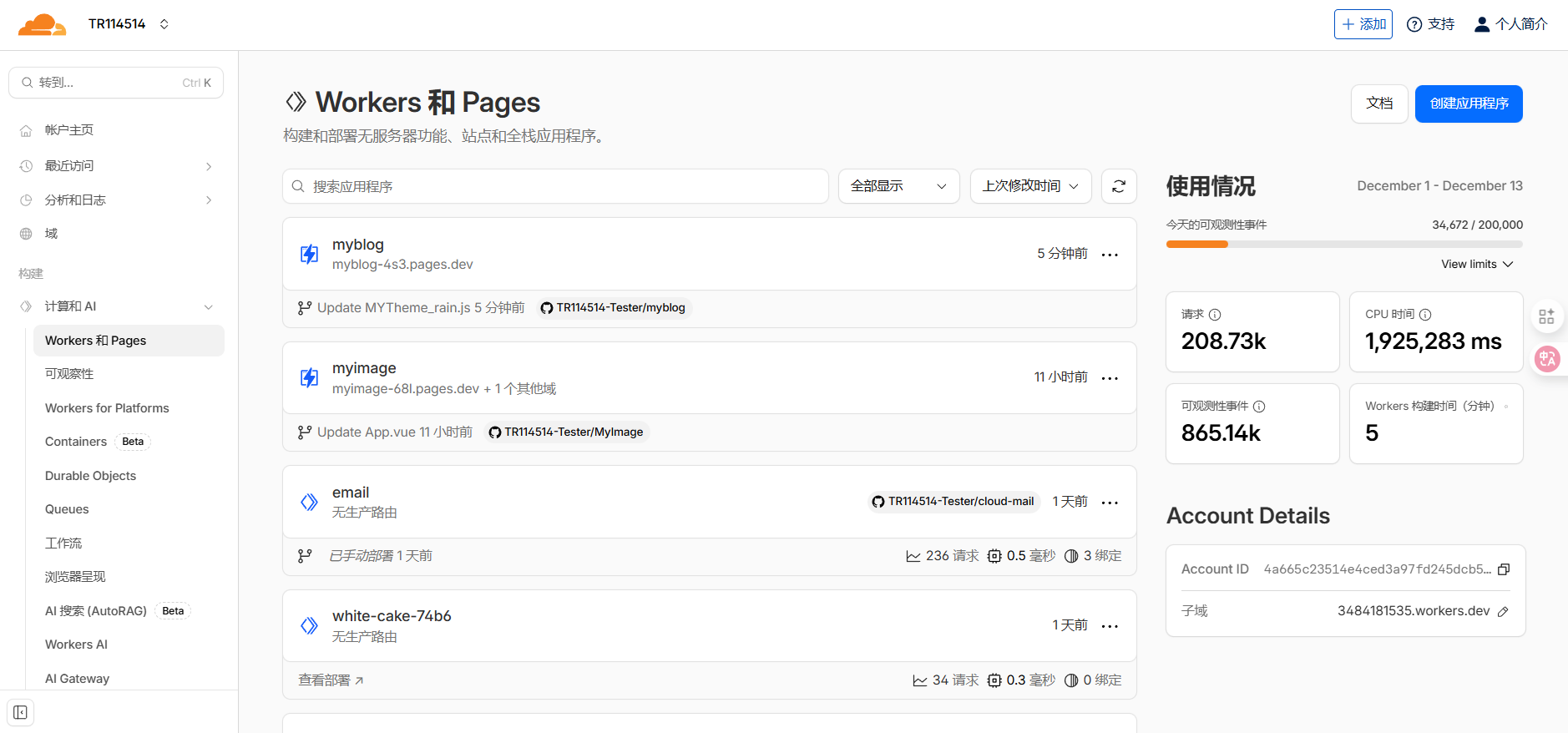Edit the workers.dev subdomain pencil icon

[1503, 612]
